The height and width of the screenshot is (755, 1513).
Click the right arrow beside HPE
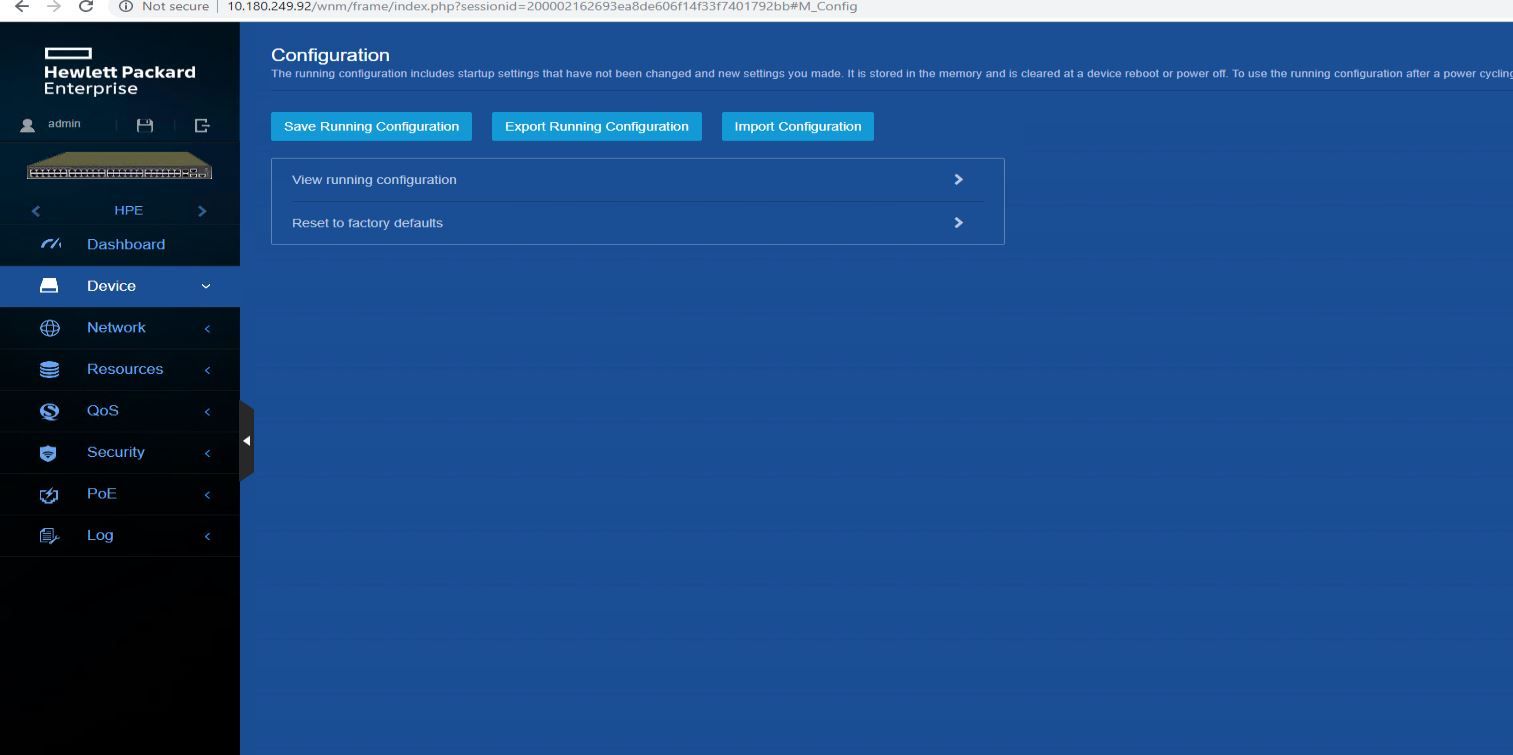(x=202, y=211)
